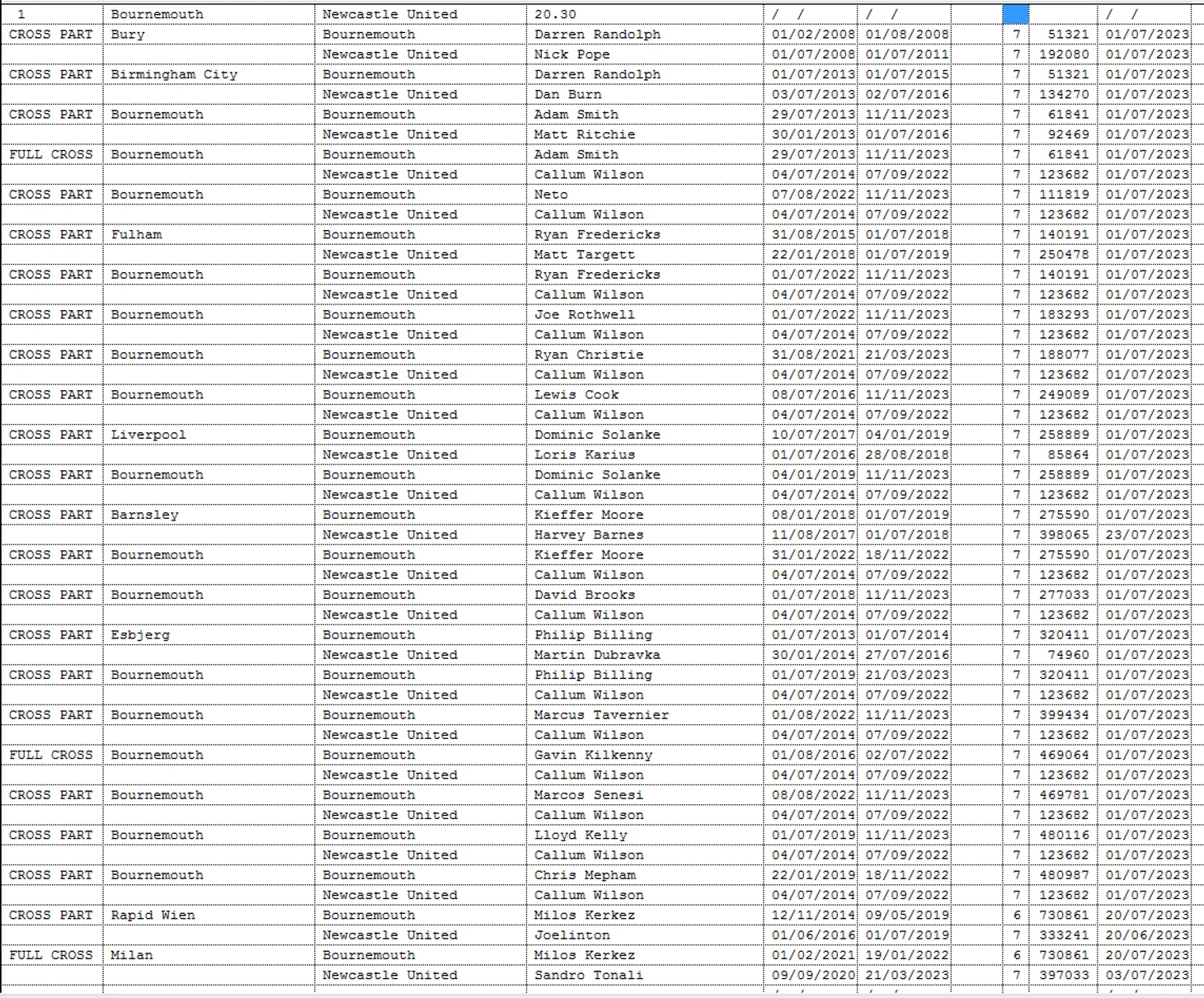1204x998 pixels.
Task: Click ID value 85864
Action: [x=1064, y=454]
